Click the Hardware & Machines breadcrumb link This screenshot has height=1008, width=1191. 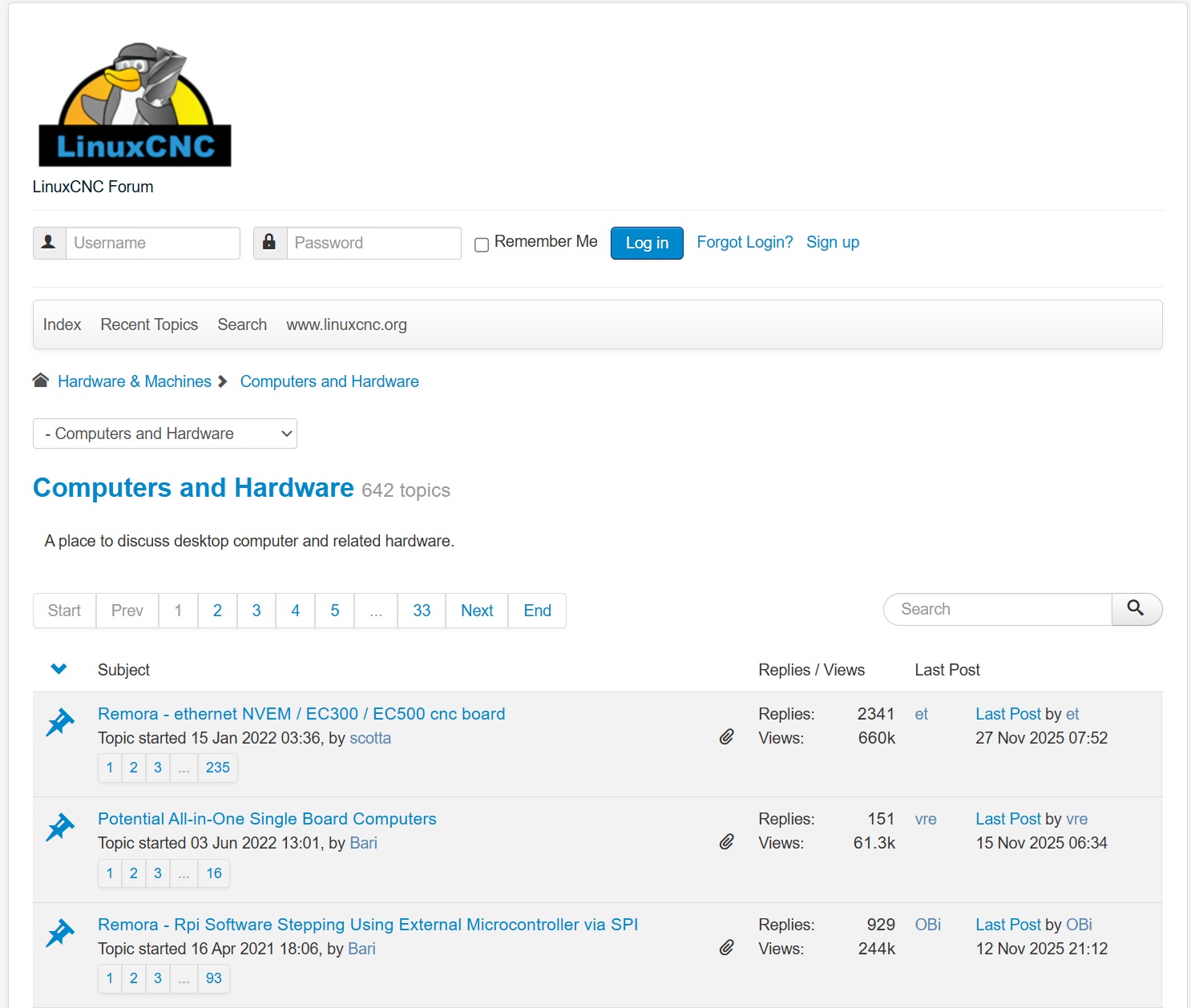coord(134,381)
